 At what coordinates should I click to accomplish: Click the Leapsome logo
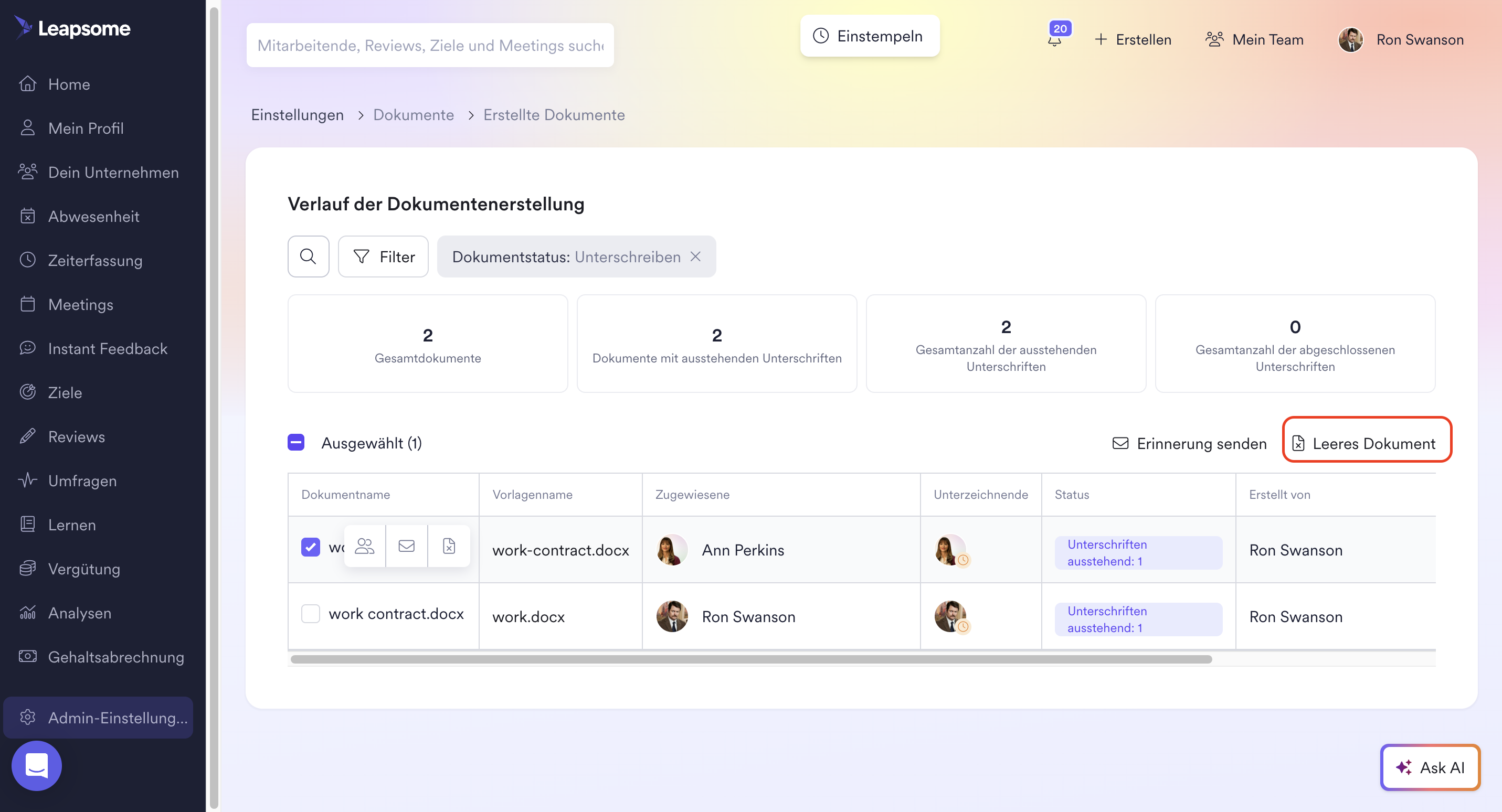(x=73, y=28)
